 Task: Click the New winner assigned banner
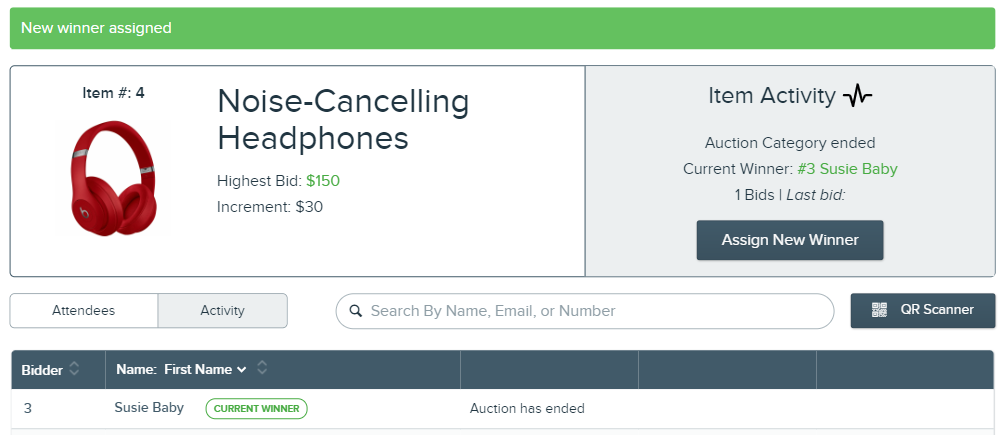click(x=503, y=28)
